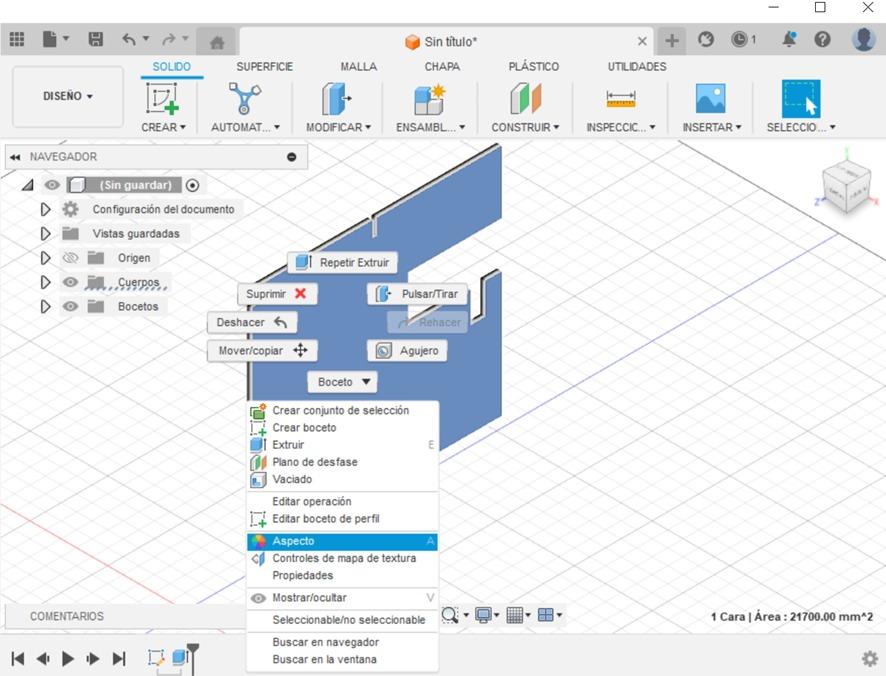Choose Plano de desfase menu entry
The image size is (886, 676).
[342, 462]
